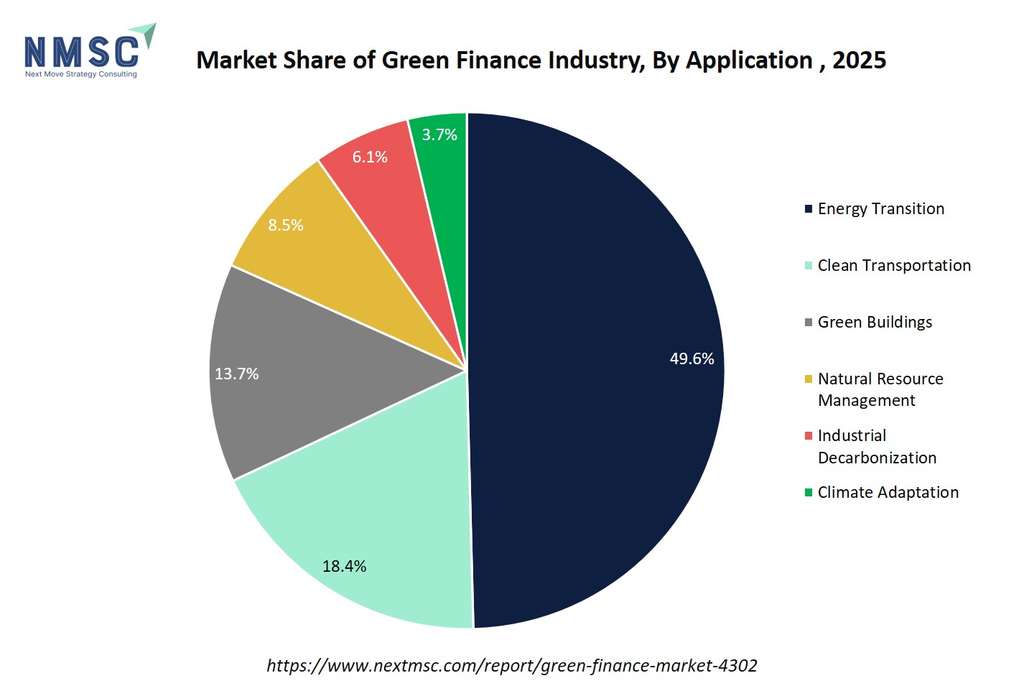Select the Green Buildings legend label

point(875,323)
